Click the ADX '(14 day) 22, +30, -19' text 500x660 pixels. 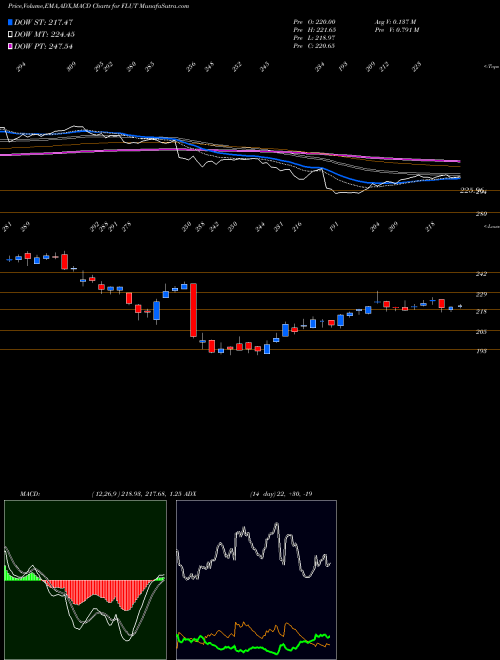tap(281, 494)
